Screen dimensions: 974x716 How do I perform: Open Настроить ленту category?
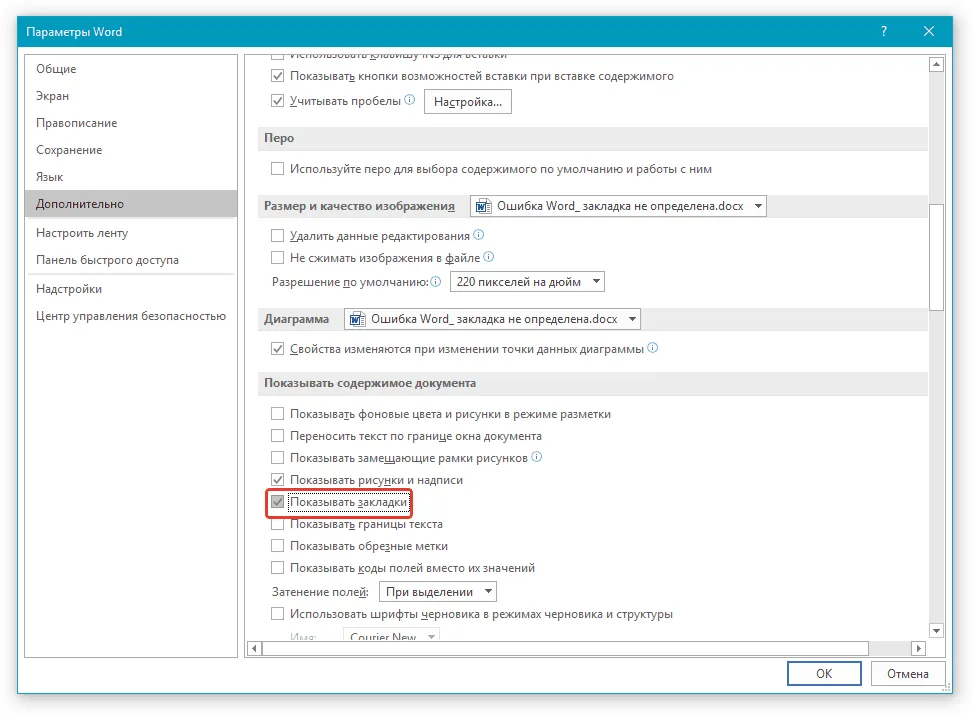point(130,233)
